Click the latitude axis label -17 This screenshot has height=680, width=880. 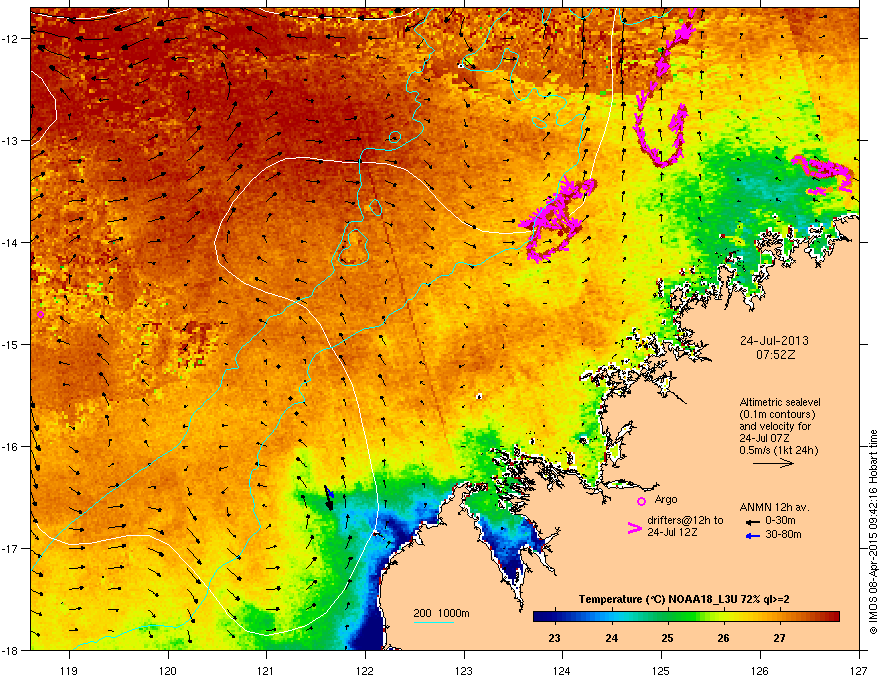coord(10,548)
